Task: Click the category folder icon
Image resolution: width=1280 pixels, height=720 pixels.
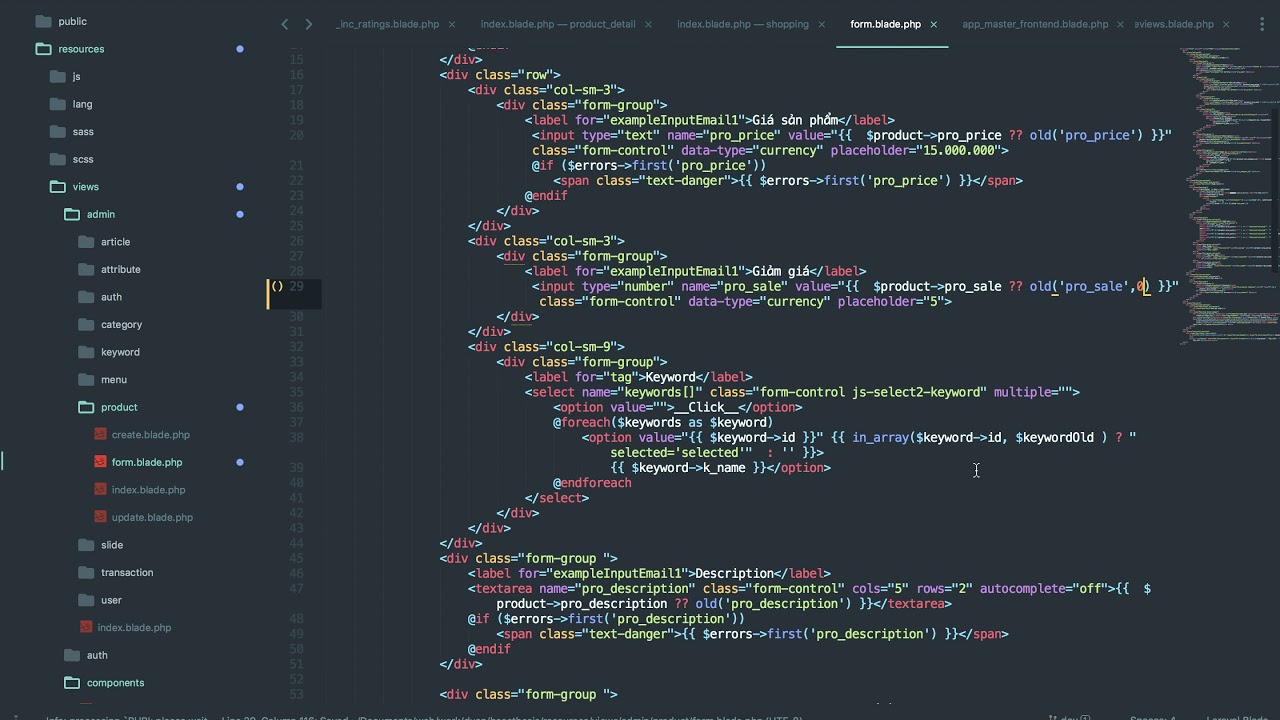Action: (x=86, y=324)
